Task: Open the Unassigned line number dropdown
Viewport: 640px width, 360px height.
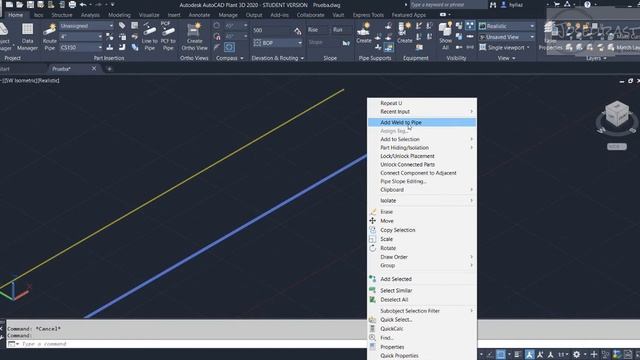Action: [x=87, y=26]
